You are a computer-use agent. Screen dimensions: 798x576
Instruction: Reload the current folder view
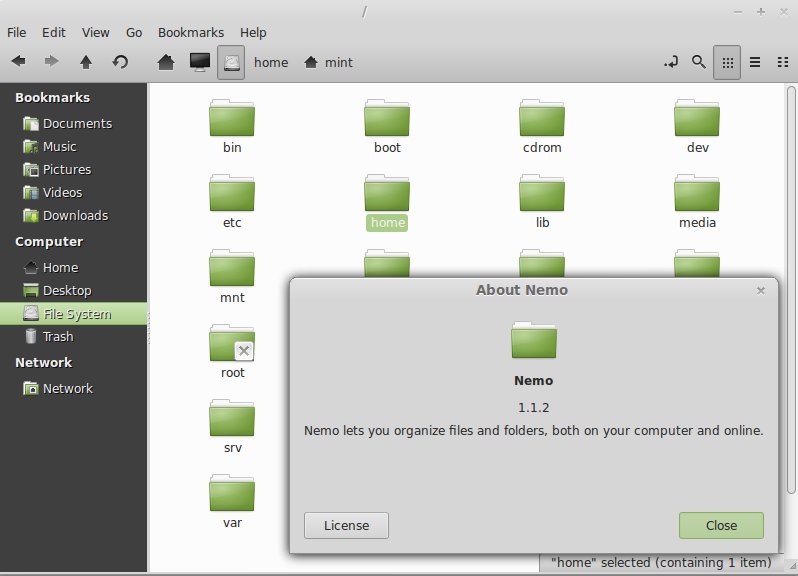120,62
